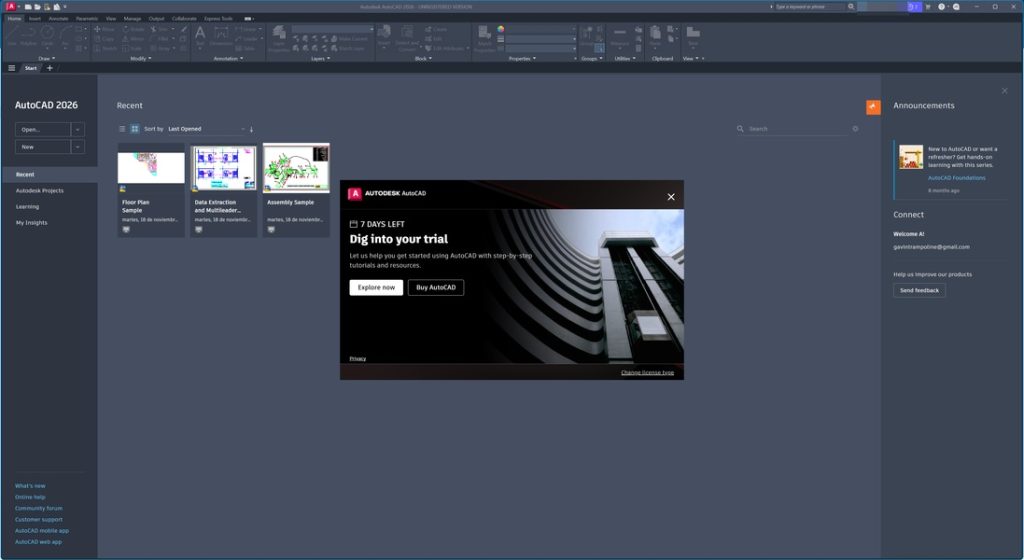Select the Home ribbon tab
Viewport: 1024px width, 560px height.
14,18
